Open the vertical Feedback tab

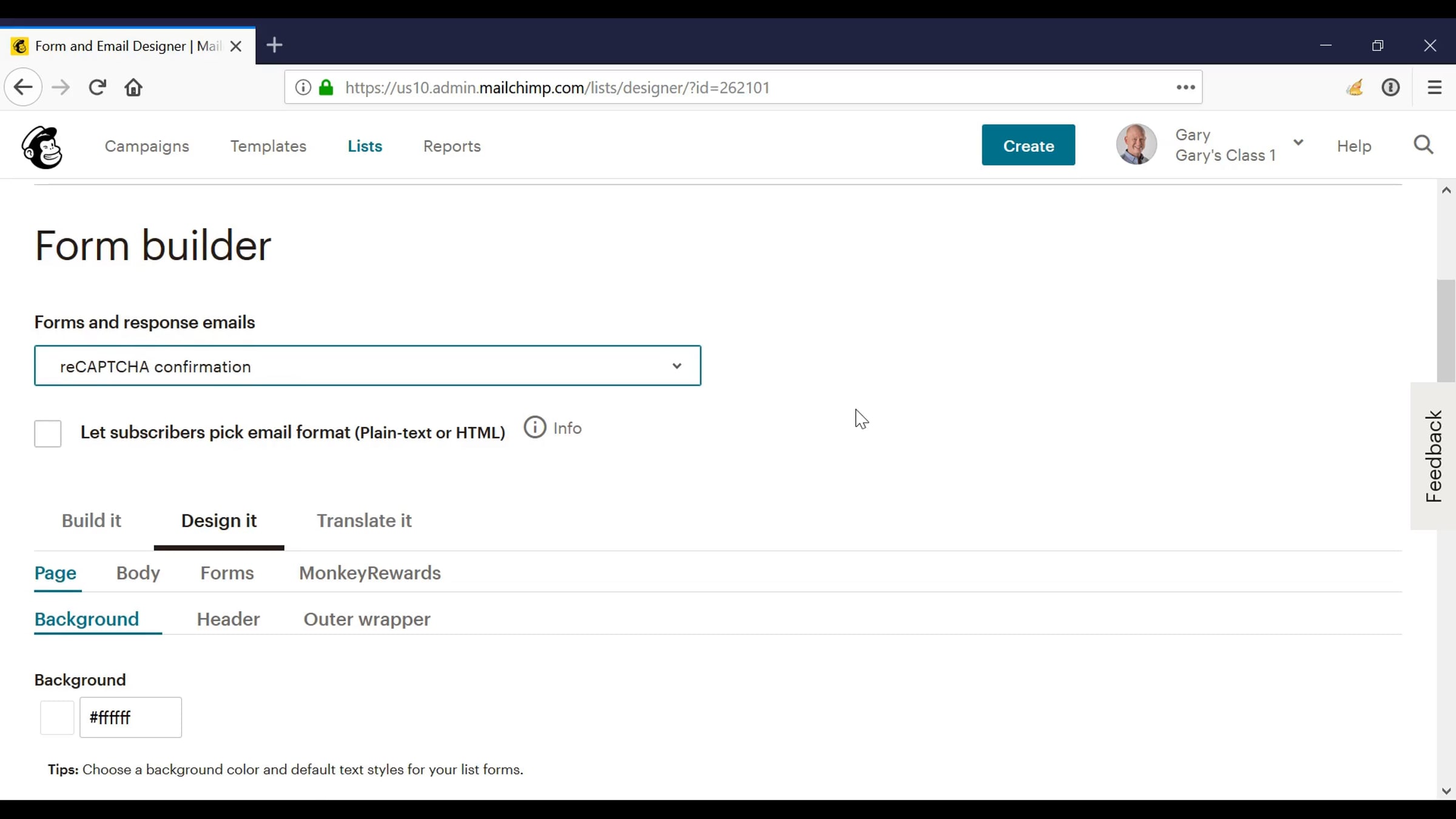(x=1433, y=456)
